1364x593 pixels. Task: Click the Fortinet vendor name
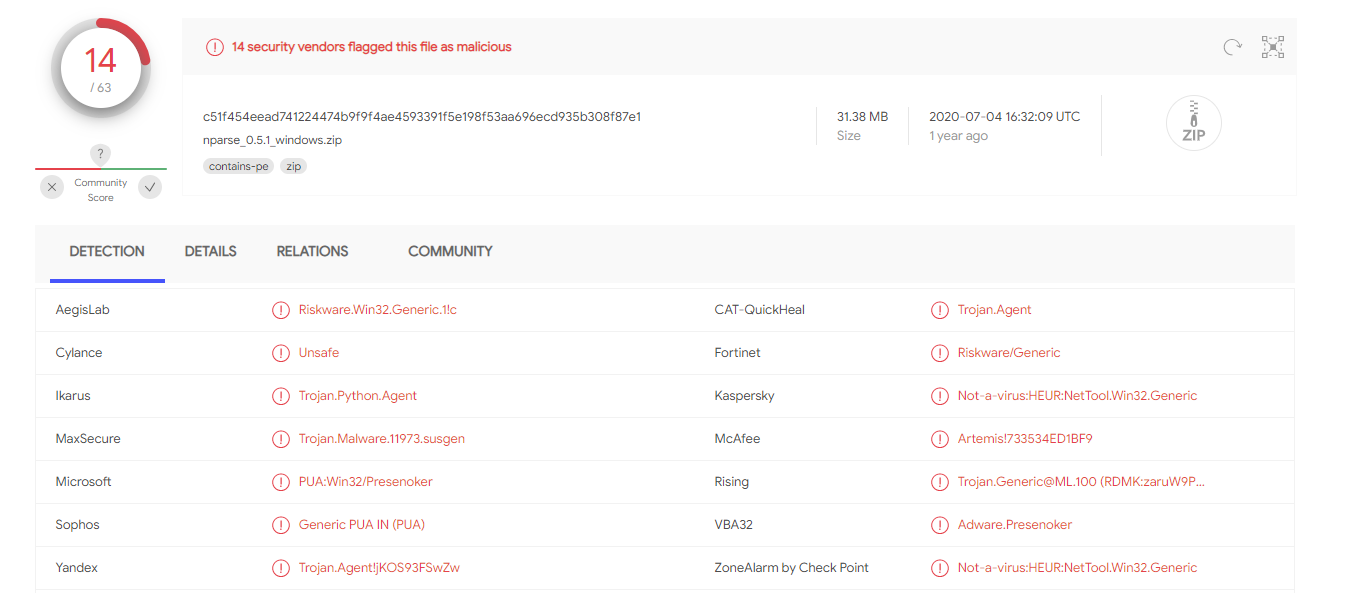pos(738,353)
